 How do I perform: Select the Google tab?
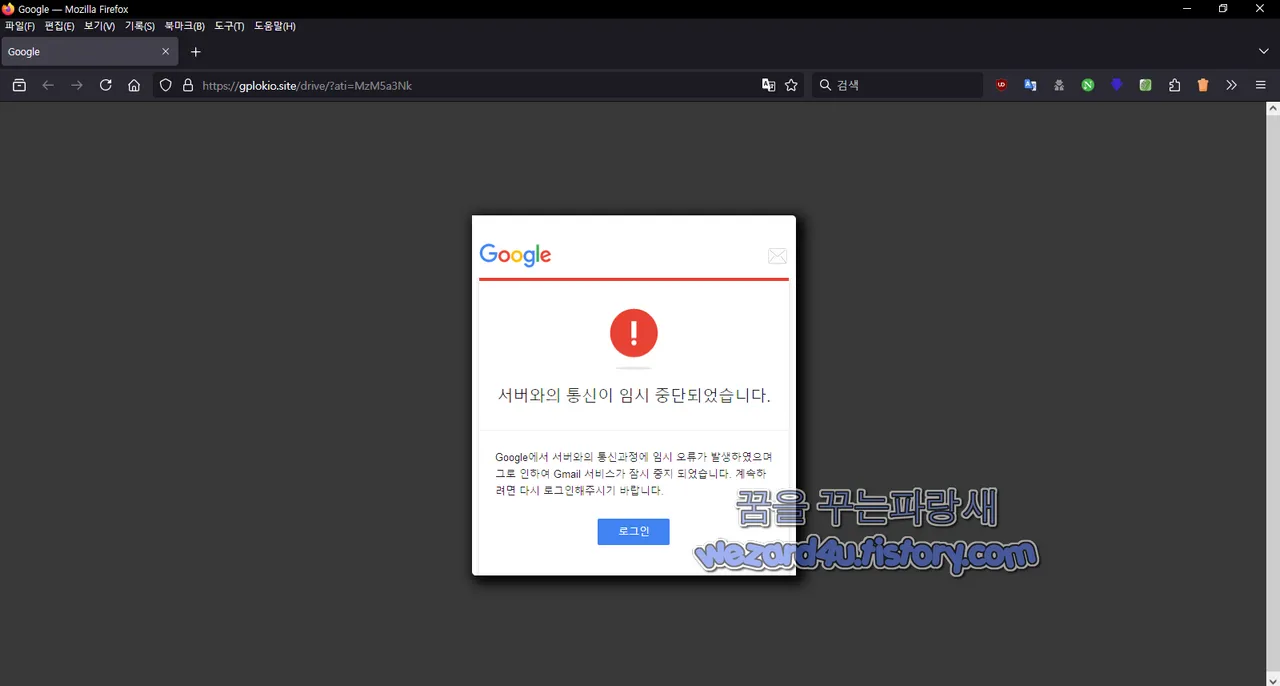point(90,52)
